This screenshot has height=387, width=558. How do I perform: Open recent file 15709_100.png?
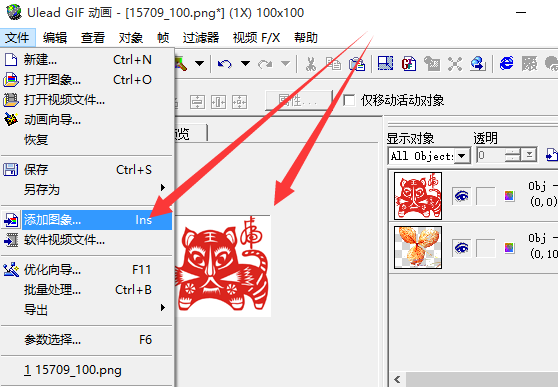coord(86,370)
